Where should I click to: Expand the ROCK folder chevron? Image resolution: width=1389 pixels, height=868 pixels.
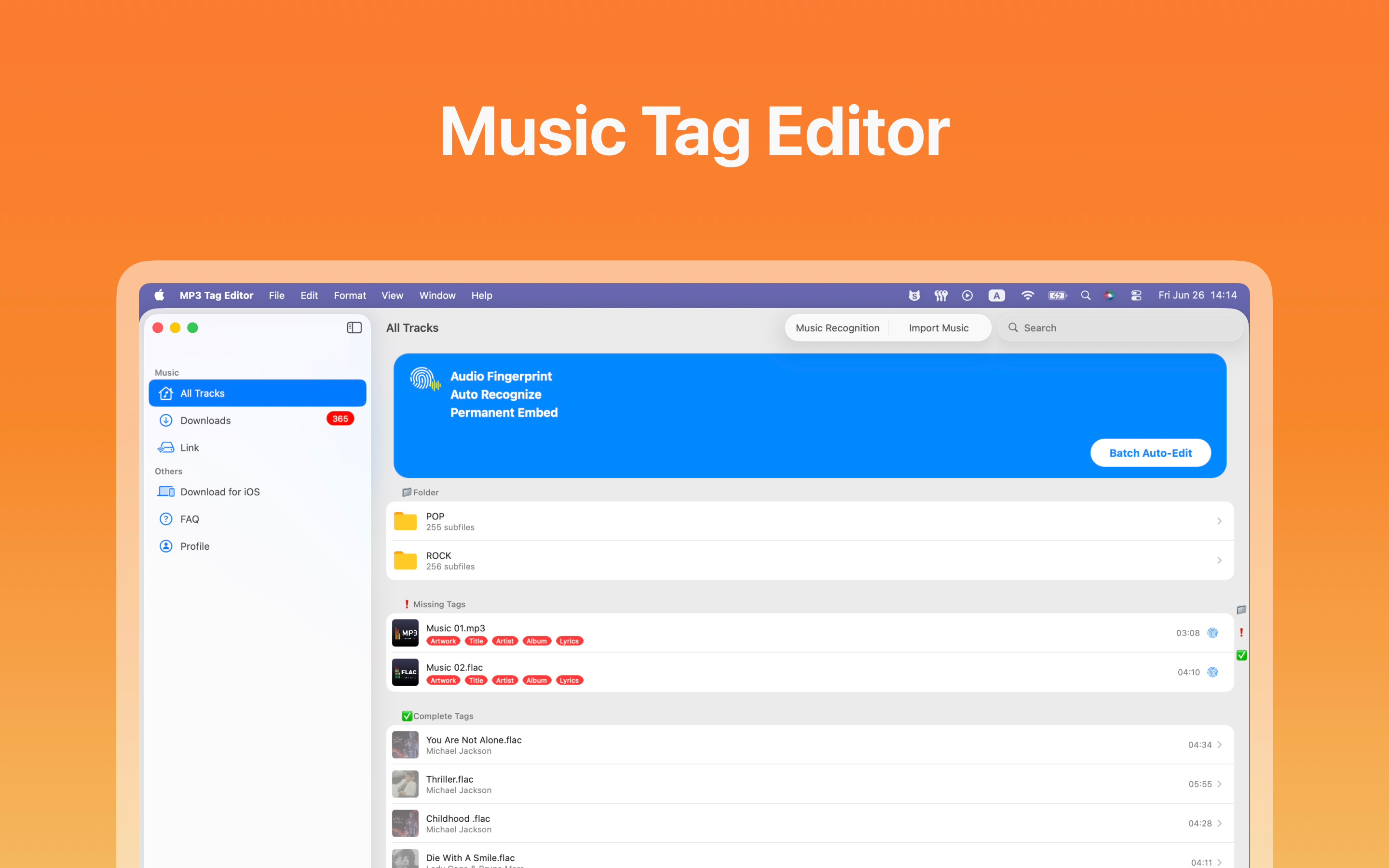pyautogui.click(x=1219, y=560)
